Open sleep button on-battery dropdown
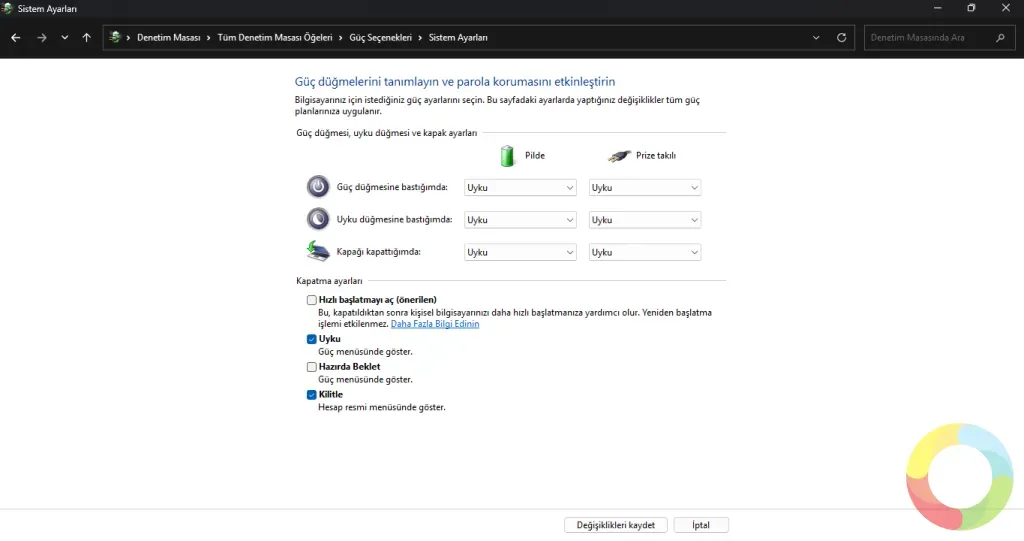 (x=520, y=220)
